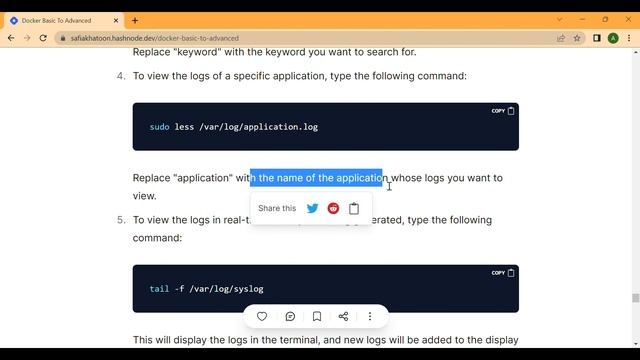Viewport: 640px width, 360px height.
Task: Open the article share options
Action: pos(343,316)
